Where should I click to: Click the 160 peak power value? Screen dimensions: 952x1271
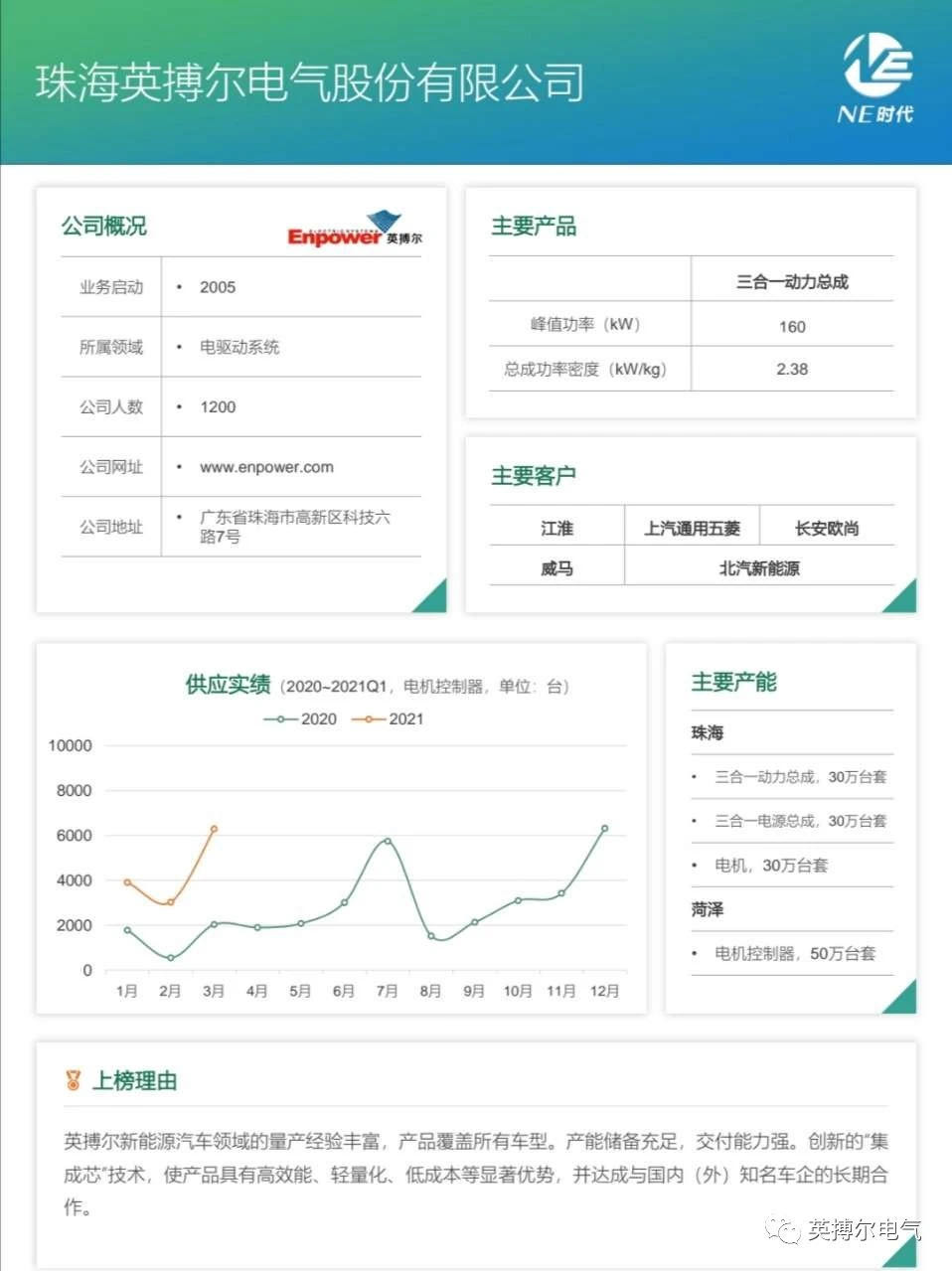pyautogui.click(x=792, y=327)
